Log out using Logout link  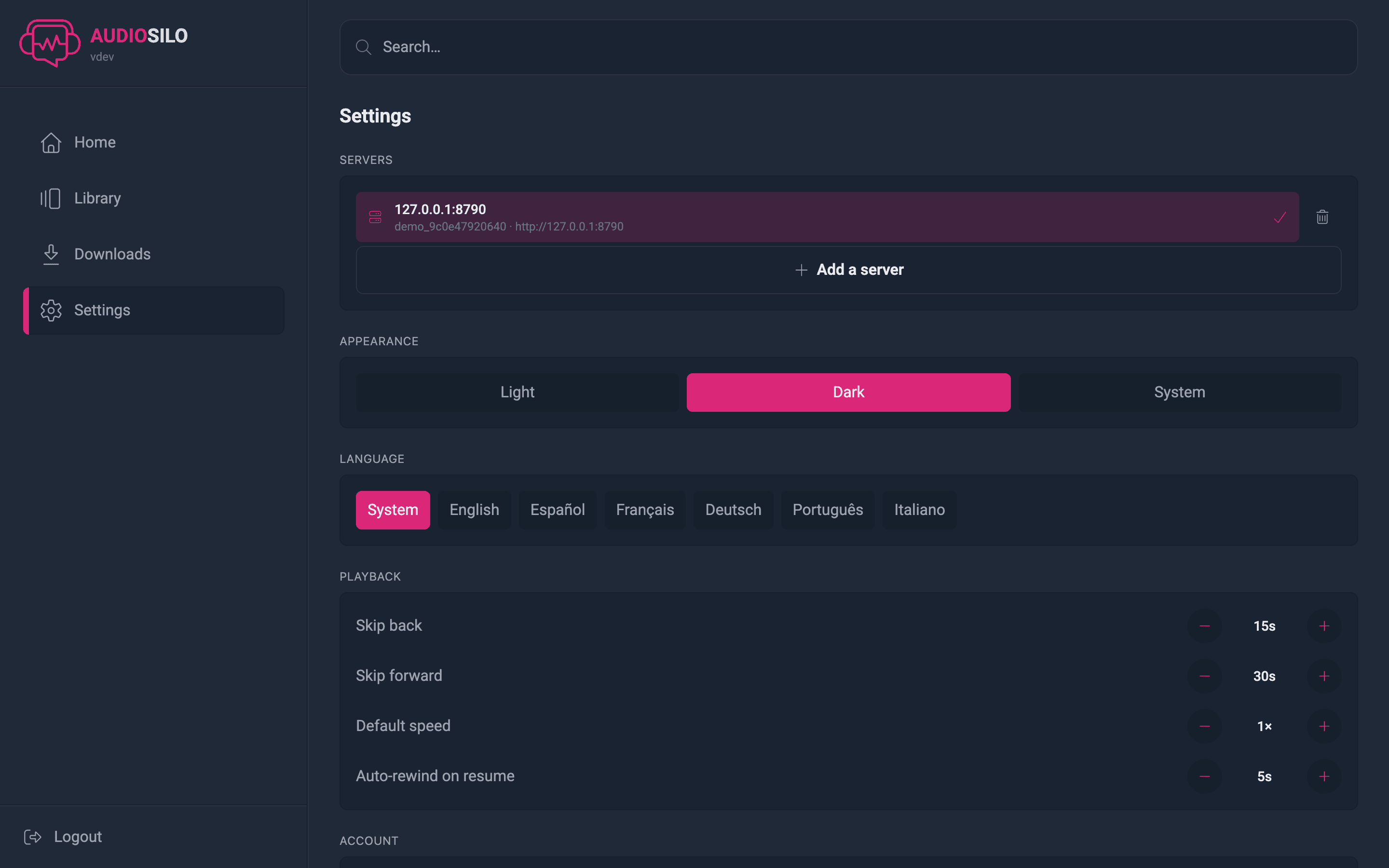63,837
